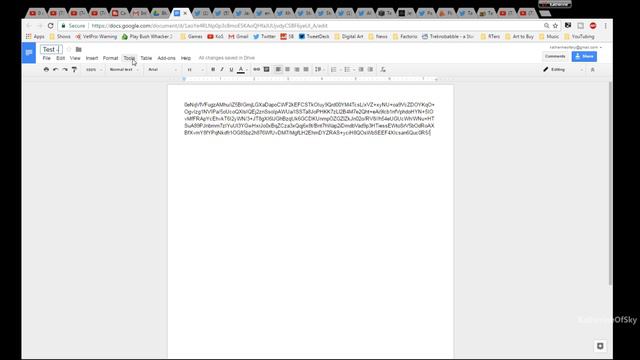640x360 pixels.
Task: Open the line spacing dropdown
Action: (319, 70)
